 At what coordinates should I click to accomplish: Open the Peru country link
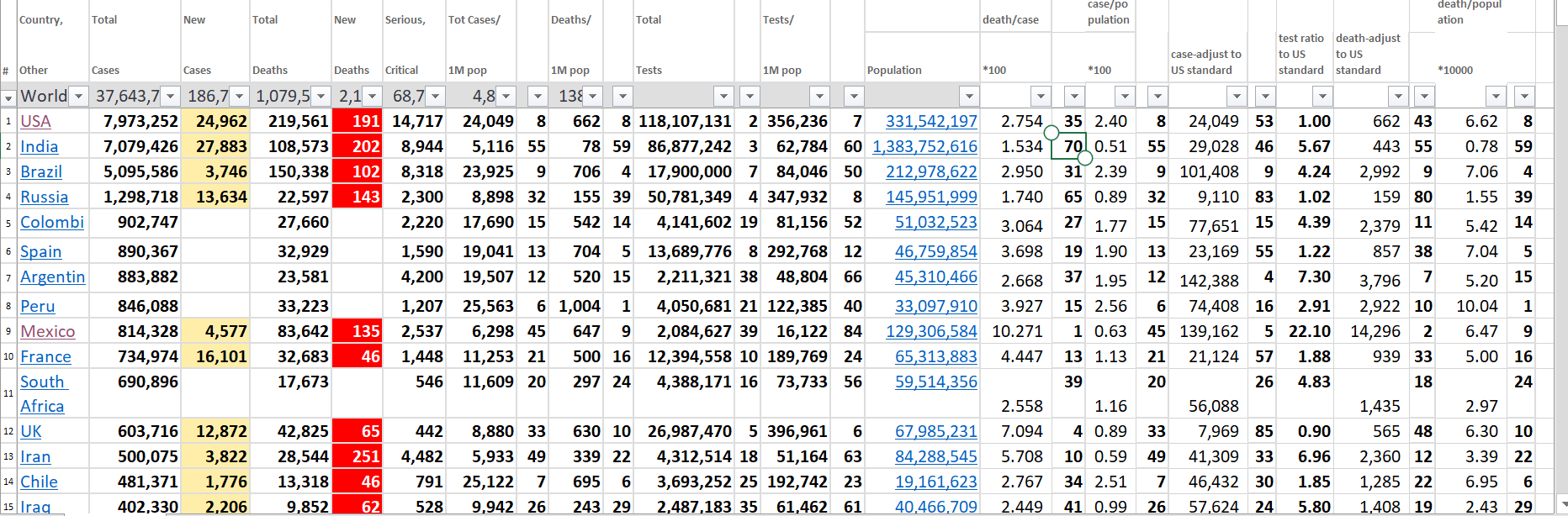point(37,306)
